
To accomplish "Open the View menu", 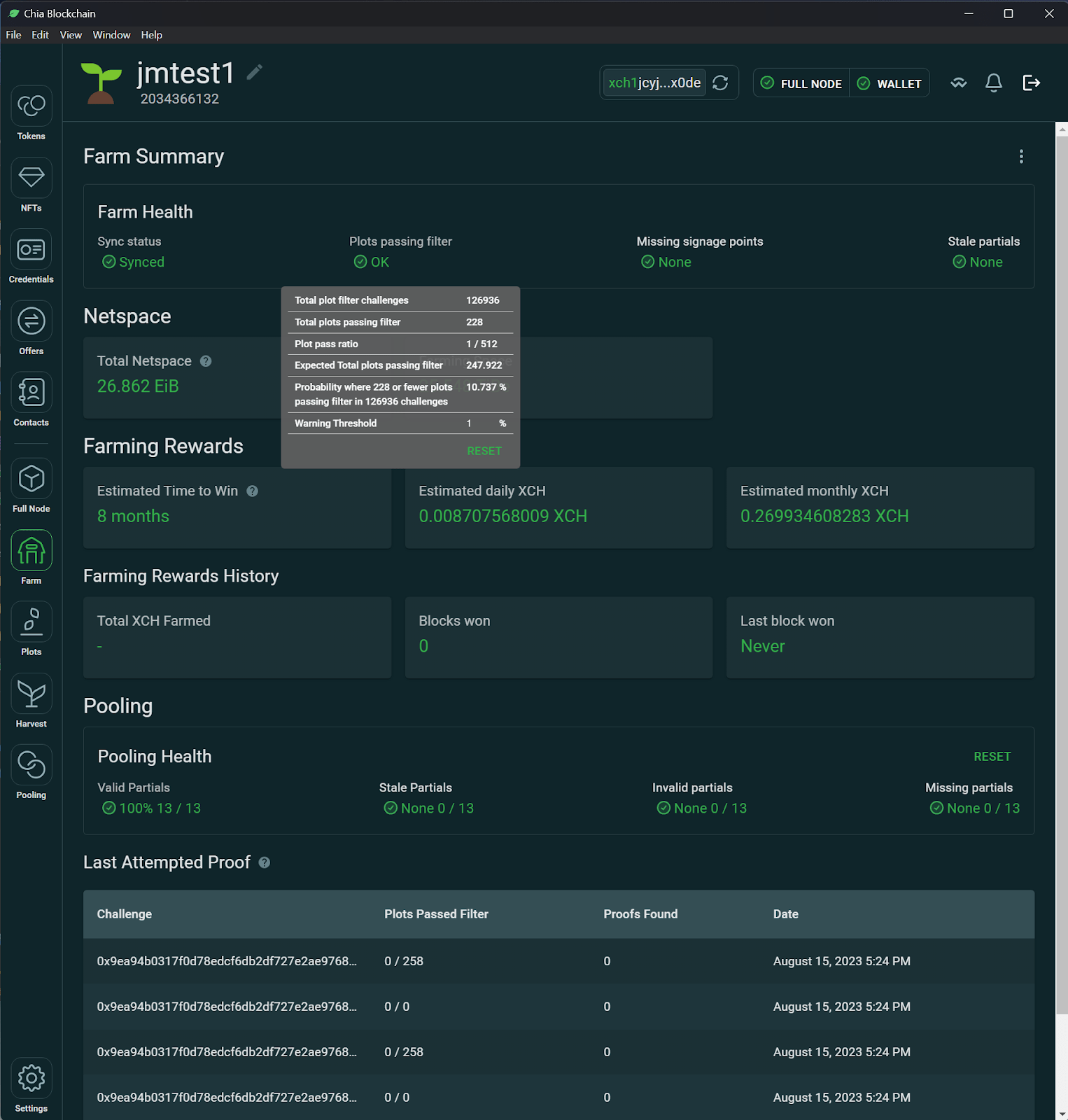I will point(71,35).
